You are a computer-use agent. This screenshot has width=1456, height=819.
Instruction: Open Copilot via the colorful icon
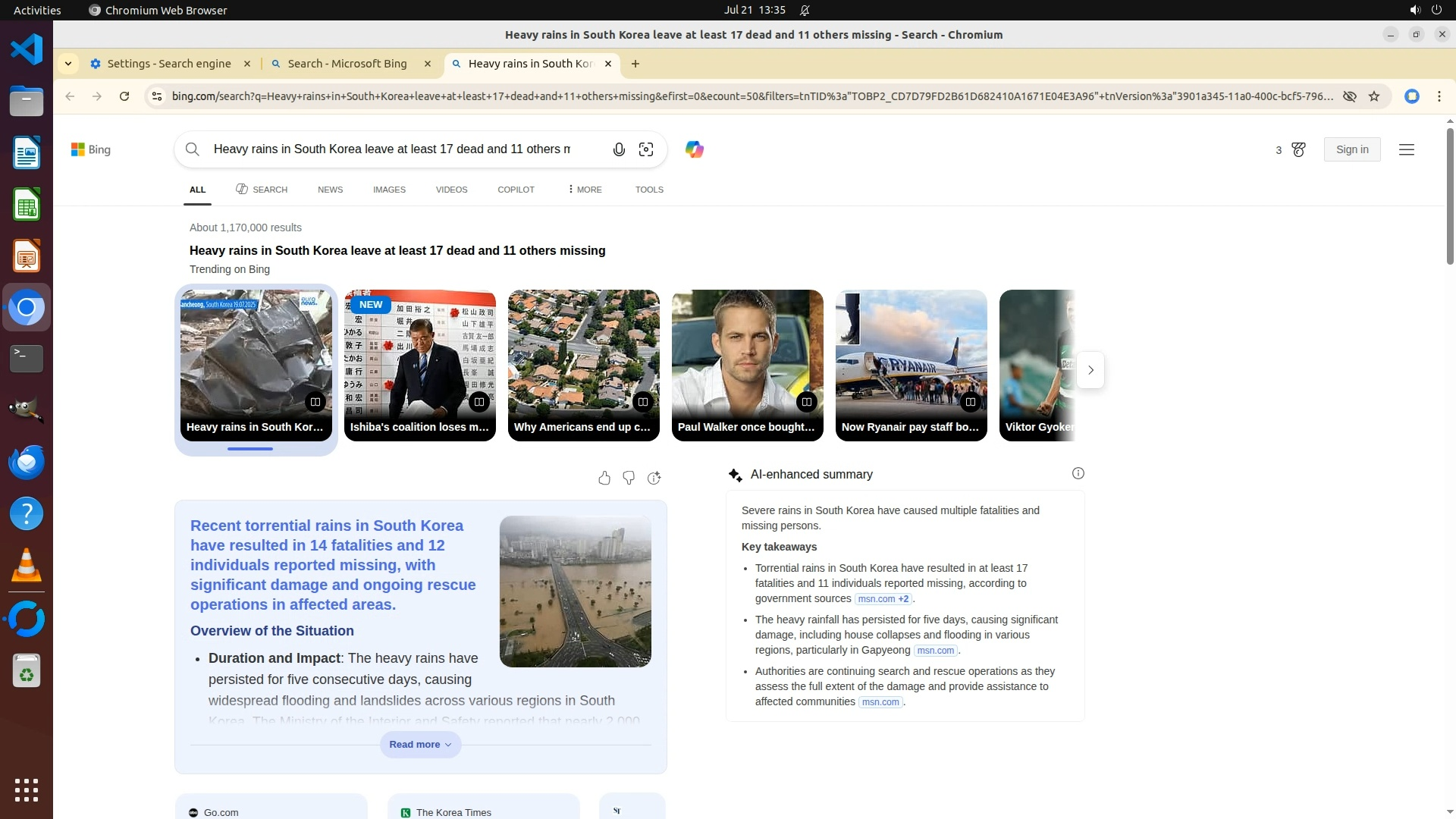tap(694, 149)
